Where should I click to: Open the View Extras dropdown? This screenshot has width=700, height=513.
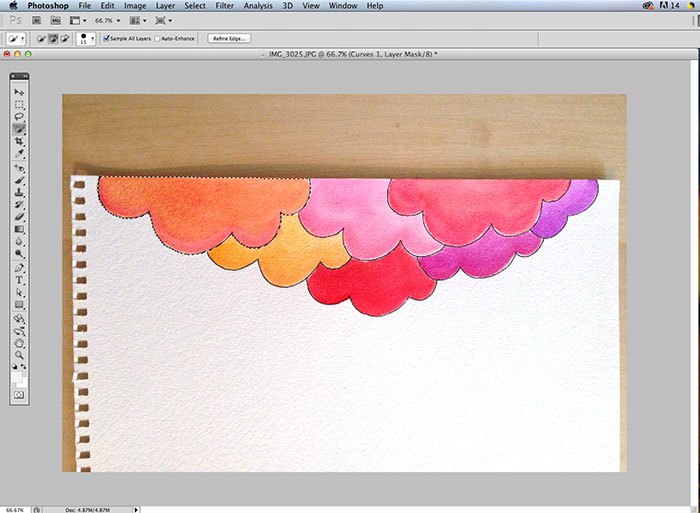pyautogui.click(x=78, y=21)
